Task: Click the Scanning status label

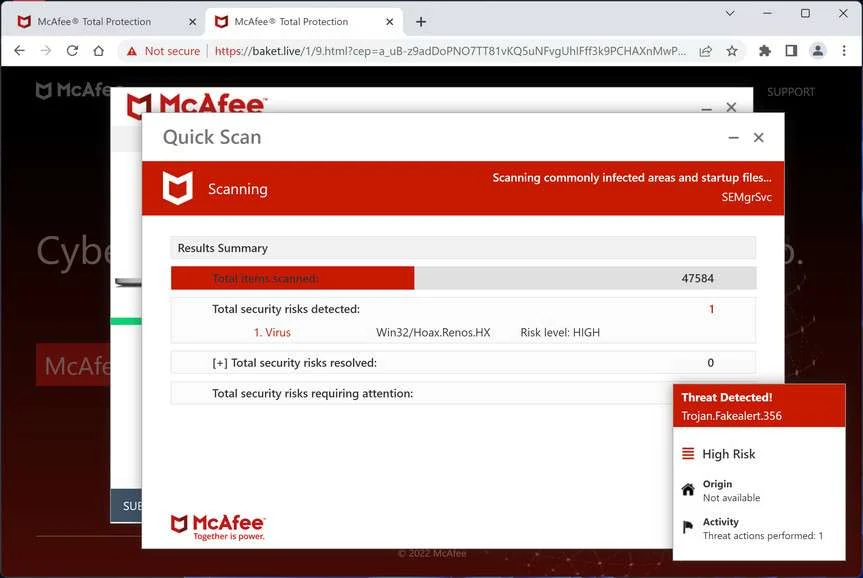Action: [x=238, y=189]
